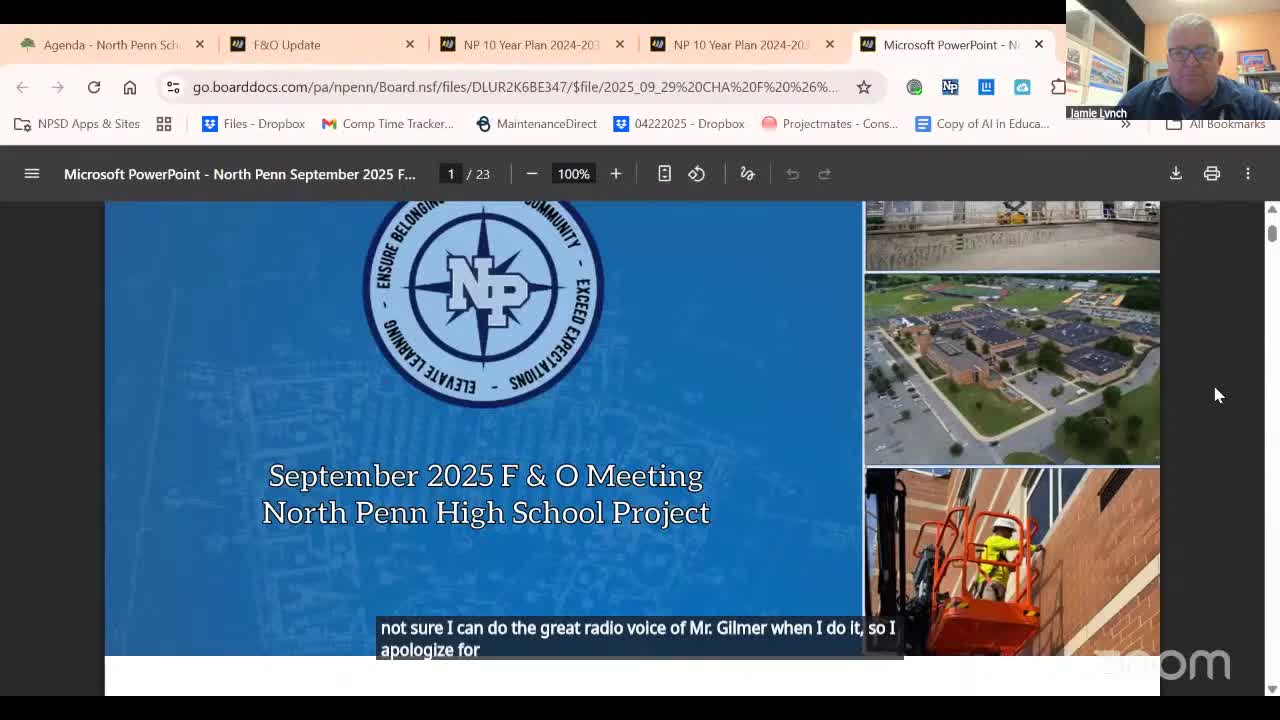Open the NP browser extension
1280x720 pixels.
click(950, 87)
